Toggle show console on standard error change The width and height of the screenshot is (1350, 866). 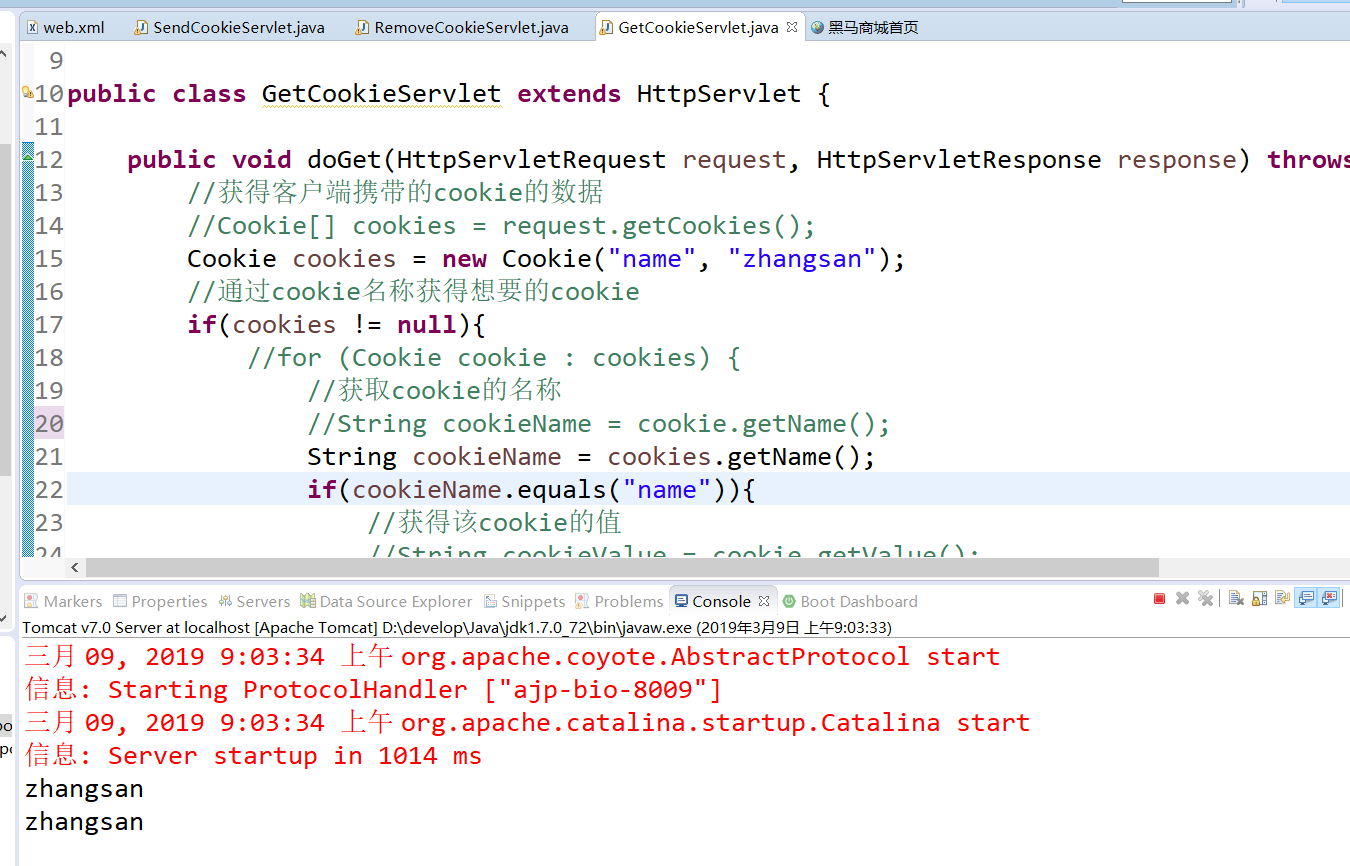point(1330,599)
